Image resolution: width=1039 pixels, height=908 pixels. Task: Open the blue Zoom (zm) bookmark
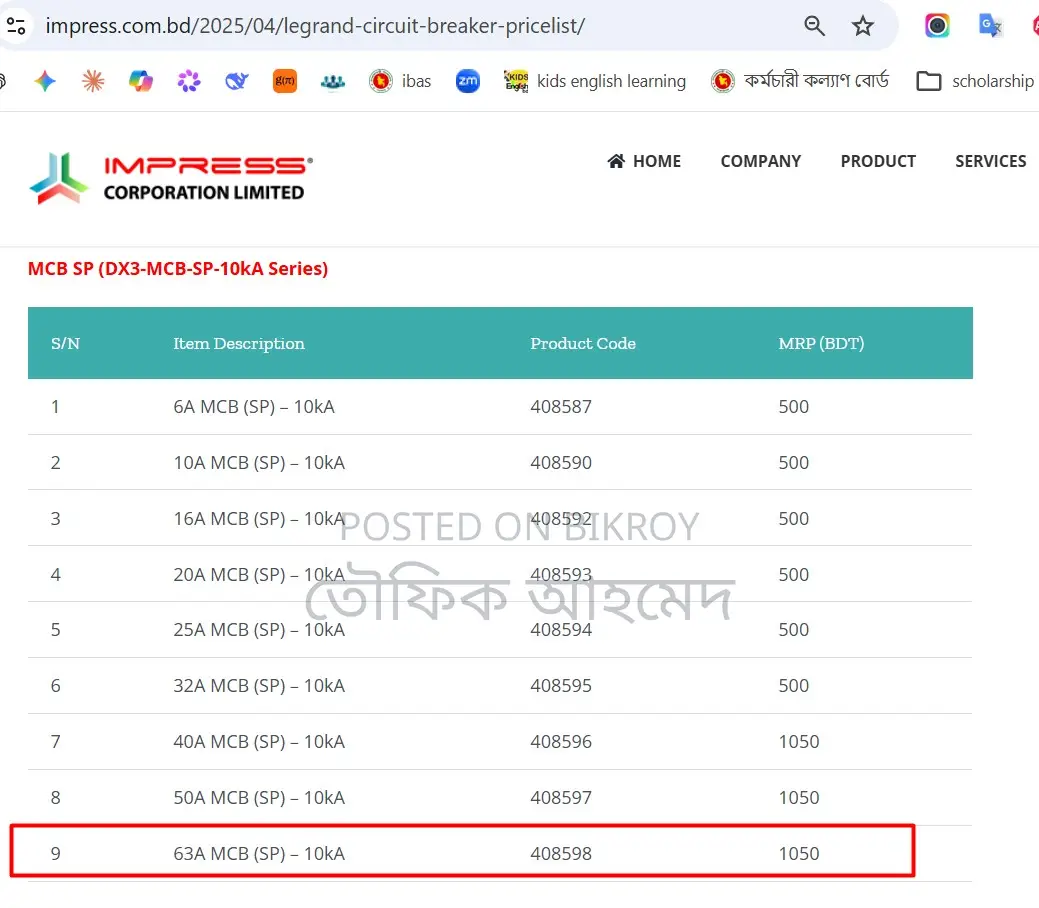point(468,81)
